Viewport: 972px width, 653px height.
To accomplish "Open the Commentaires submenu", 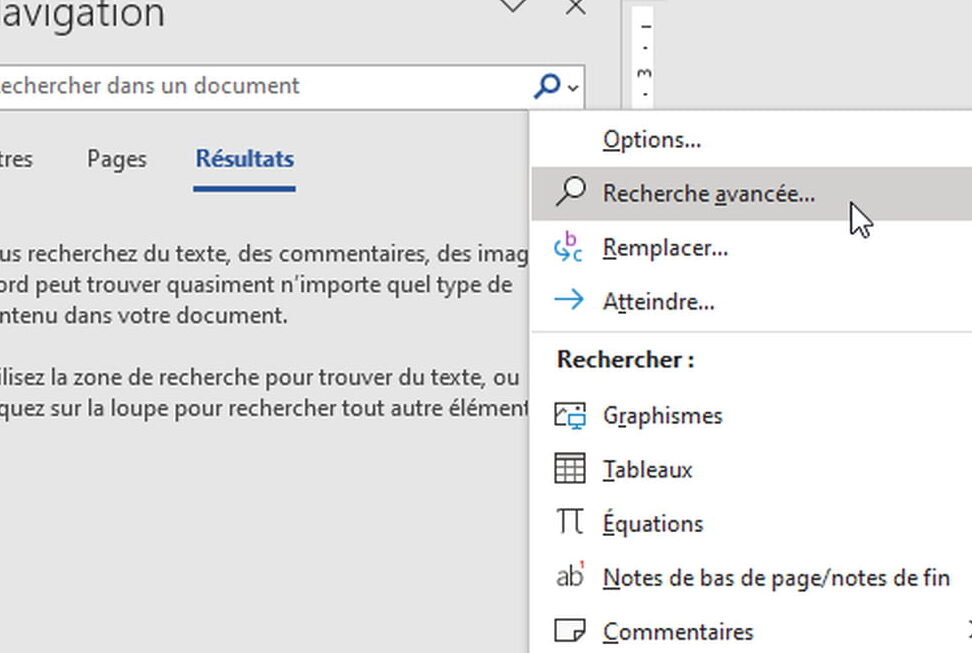I will pos(751,631).
